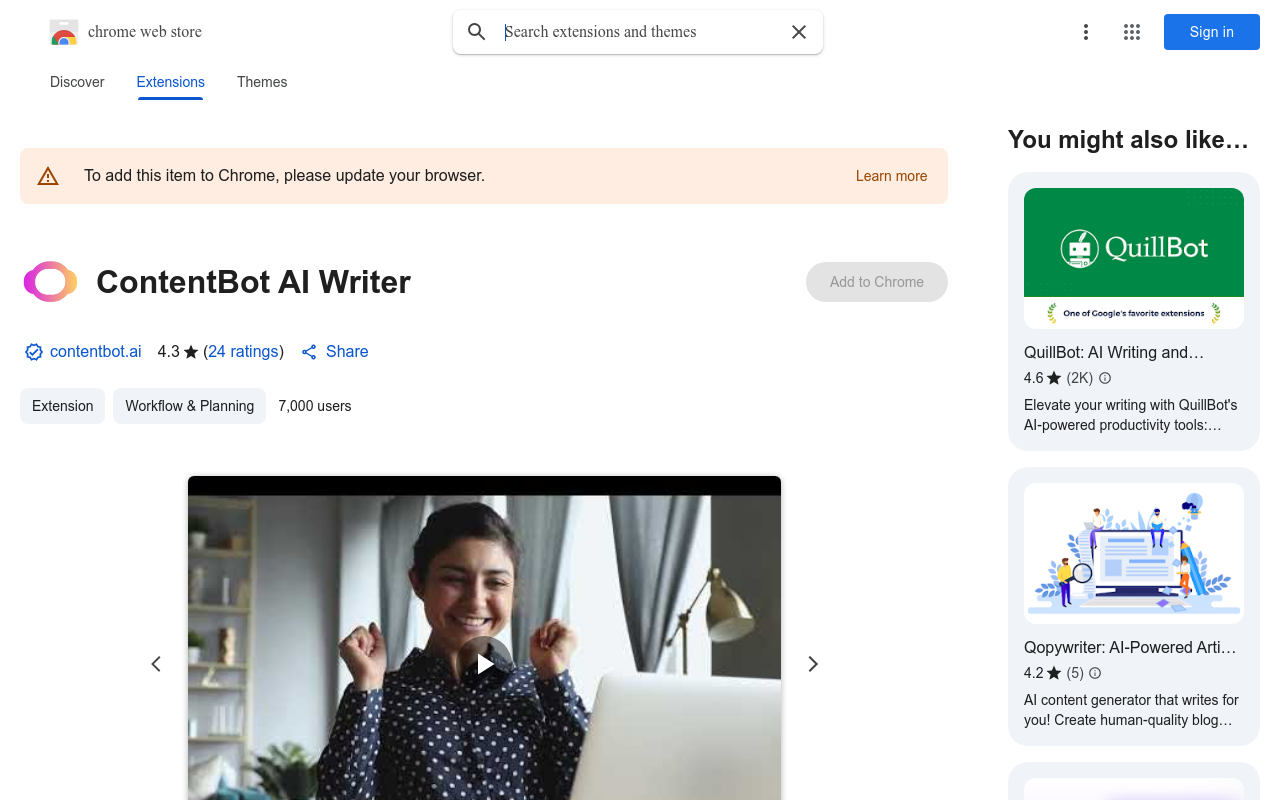Click the search magnifier icon
Screen dimensions: 1280x800
[477, 32]
